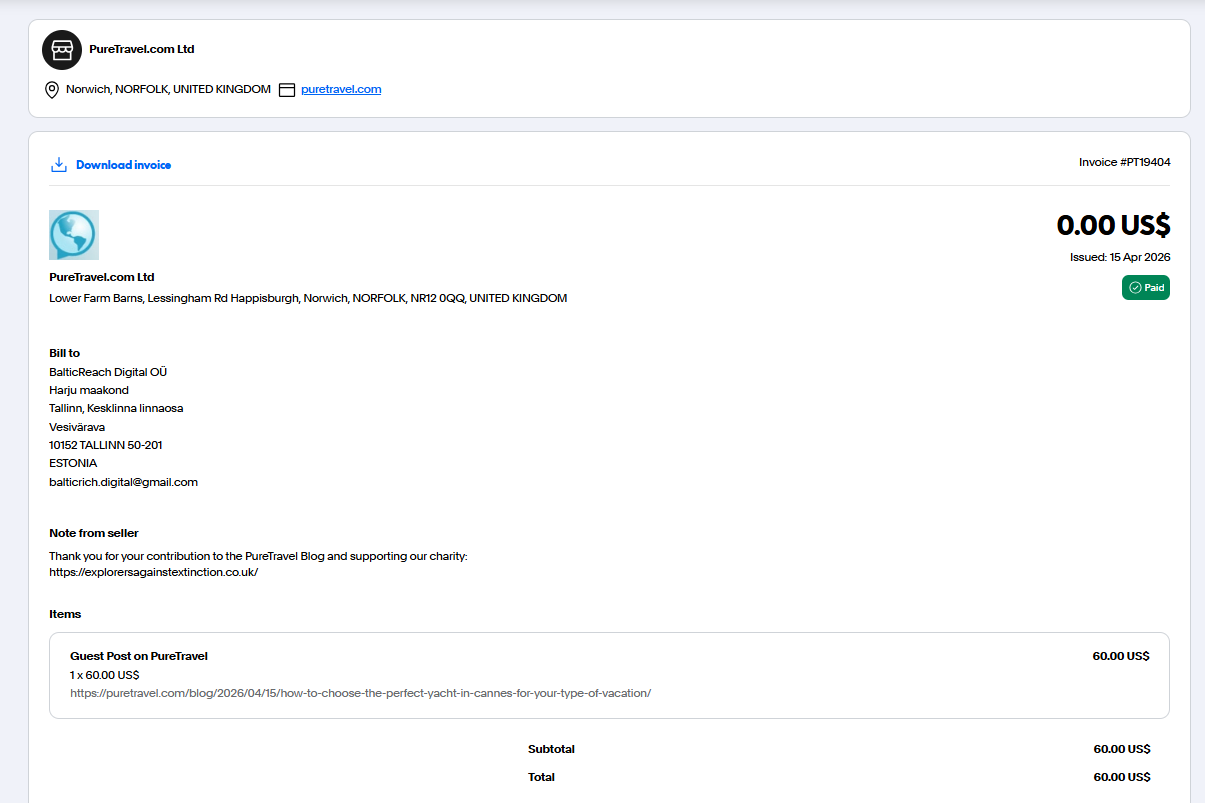
Task: Click Tallinn, Kesklinna linnaosa line
Action: (x=116, y=408)
